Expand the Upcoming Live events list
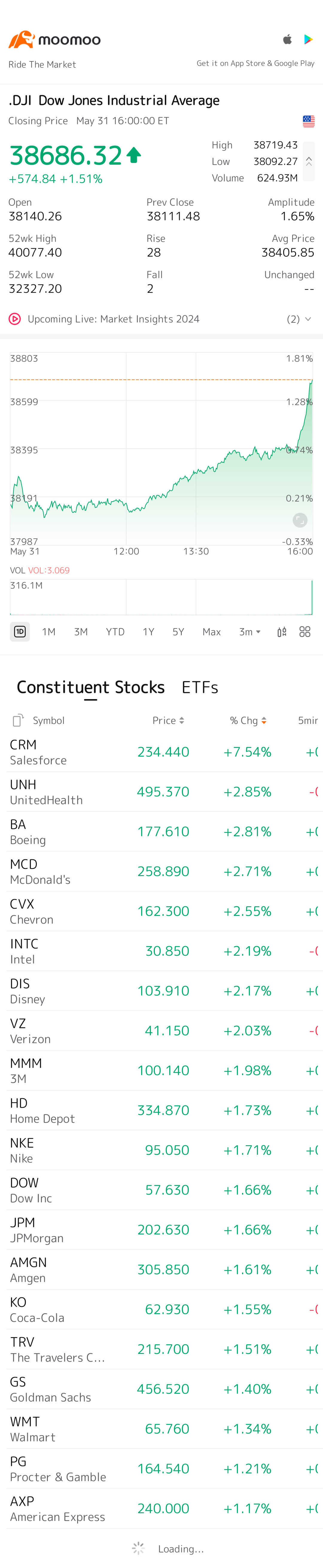The height and width of the screenshot is (1568, 323). click(x=299, y=319)
